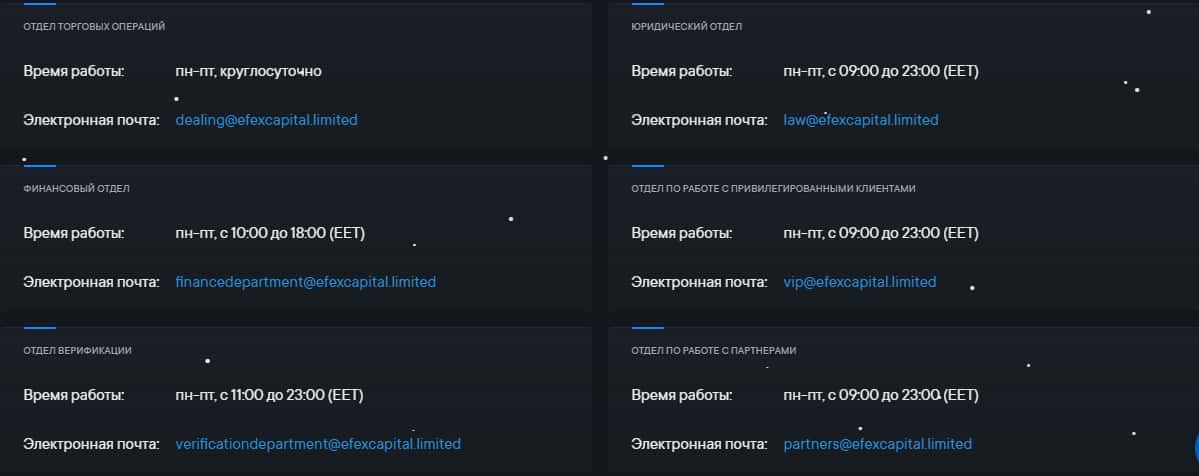Click the 'пн-пт, круглосуточно' working hours text
Viewport: 1199px width, 476px height.
click(x=248, y=71)
